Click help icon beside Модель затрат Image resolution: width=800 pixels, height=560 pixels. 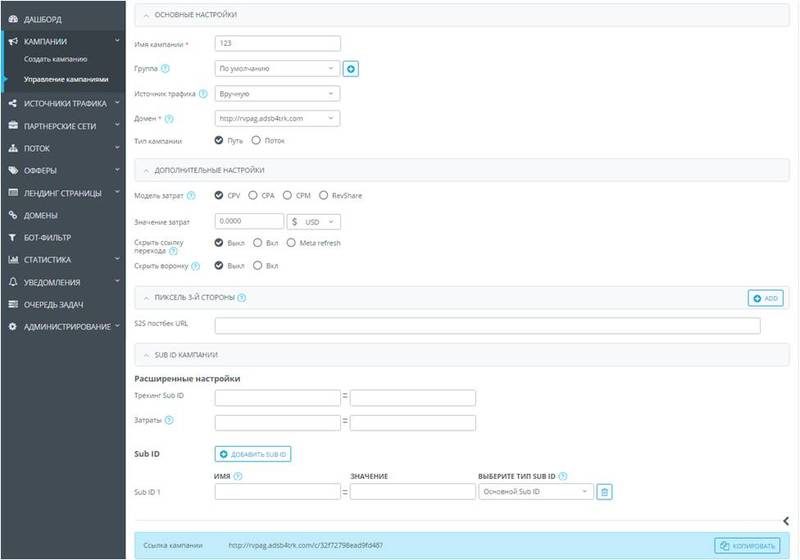(x=191, y=196)
